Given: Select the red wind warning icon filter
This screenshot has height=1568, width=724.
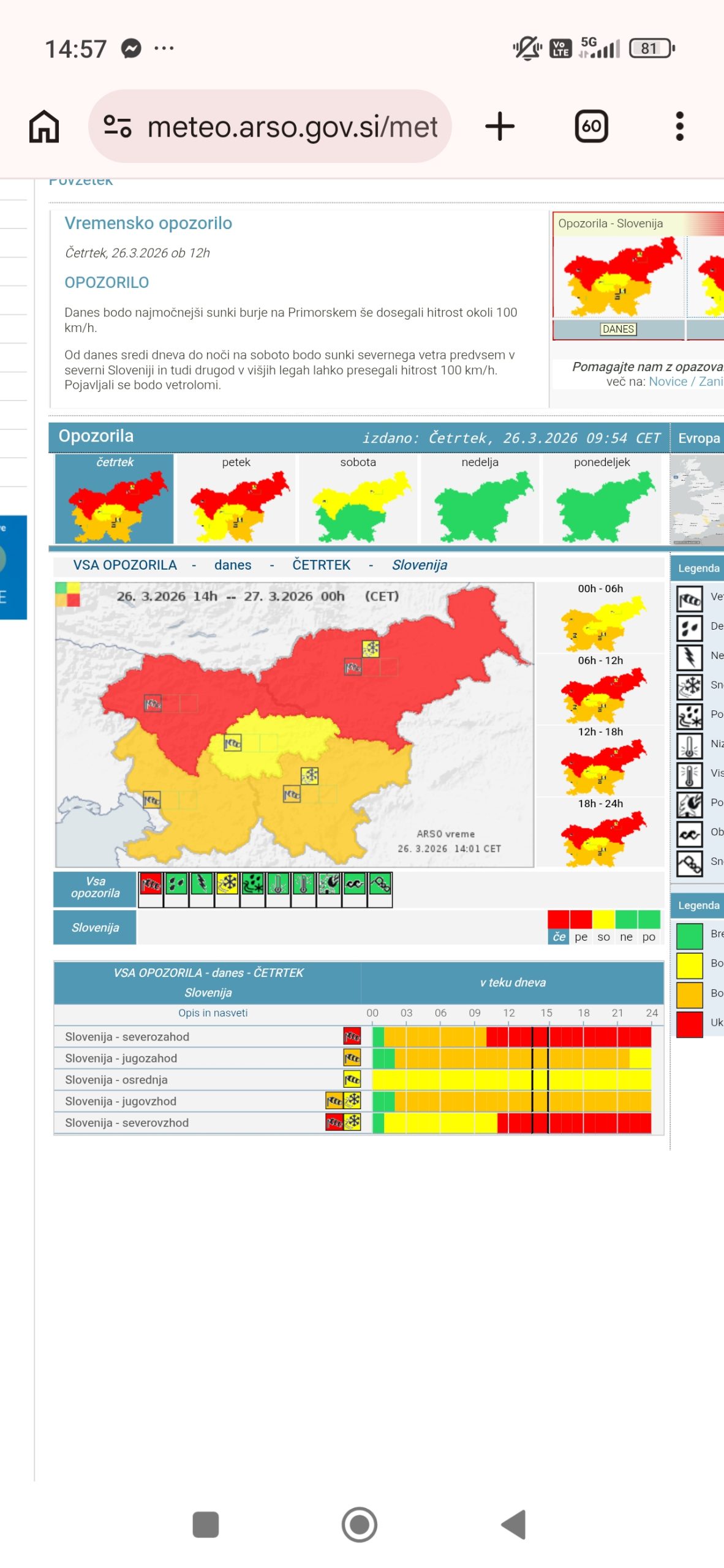Looking at the screenshot, I should [151, 883].
